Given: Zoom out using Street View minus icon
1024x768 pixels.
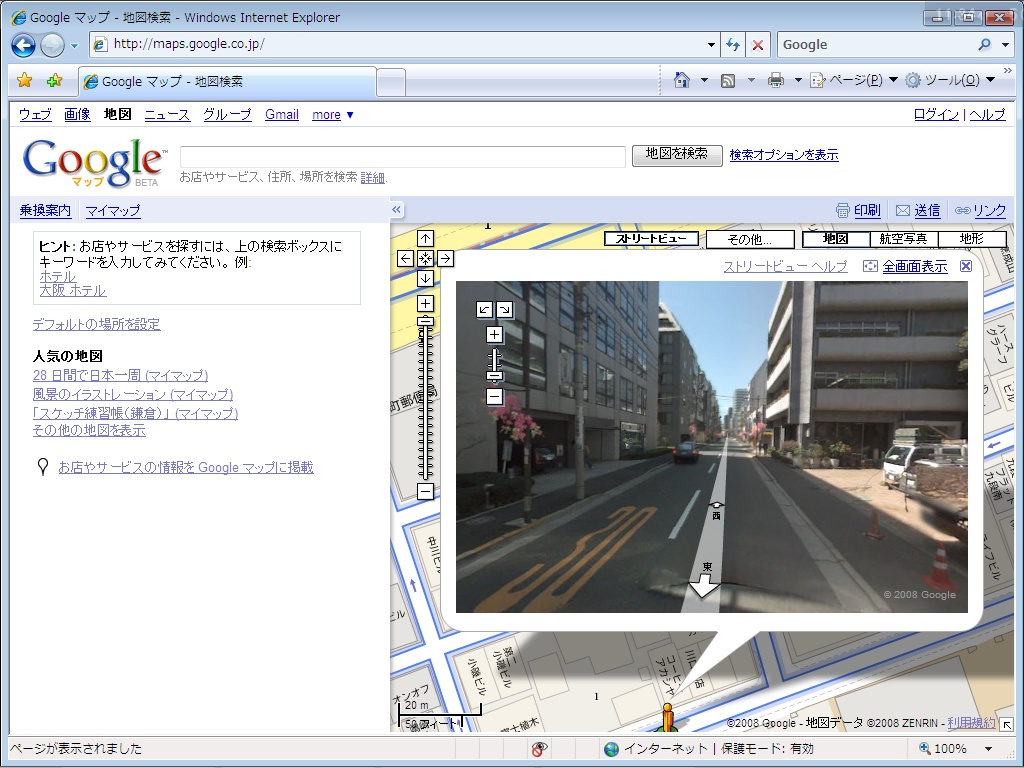Looking at the screenshot, I should pos(495,396).
